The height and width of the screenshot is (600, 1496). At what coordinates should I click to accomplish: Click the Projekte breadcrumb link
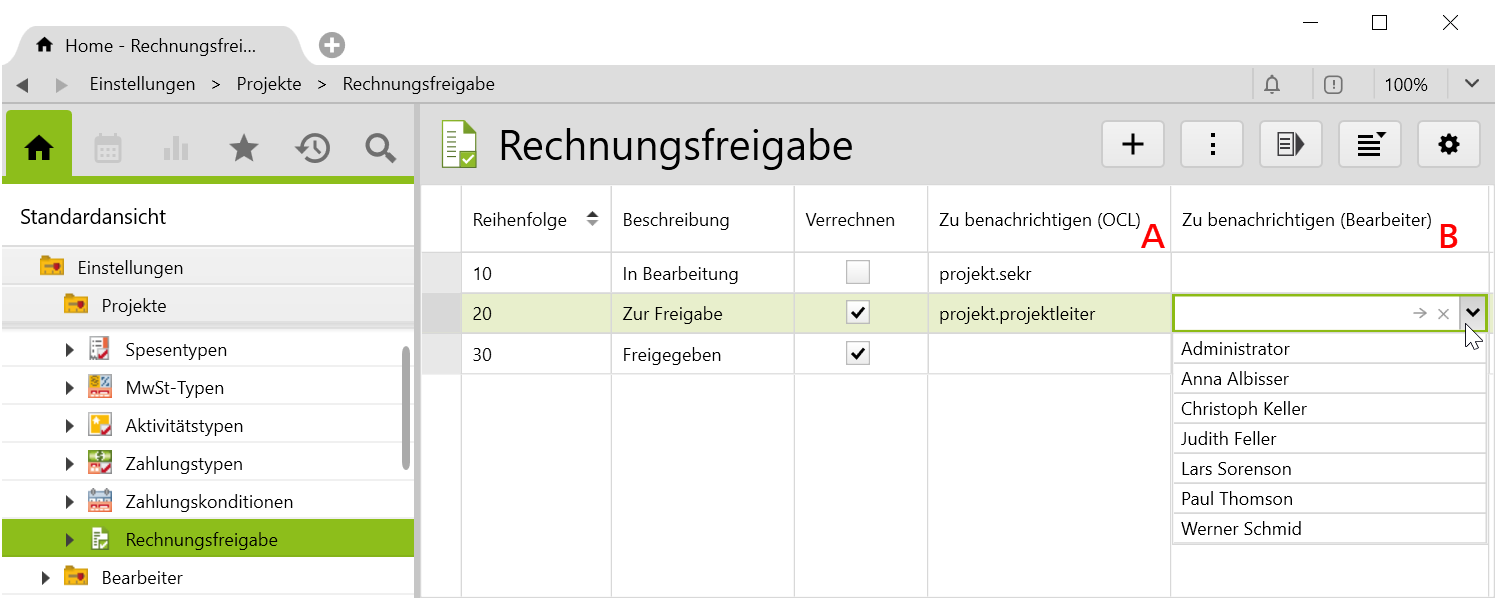pyautogui.click(x=269, y=84)
